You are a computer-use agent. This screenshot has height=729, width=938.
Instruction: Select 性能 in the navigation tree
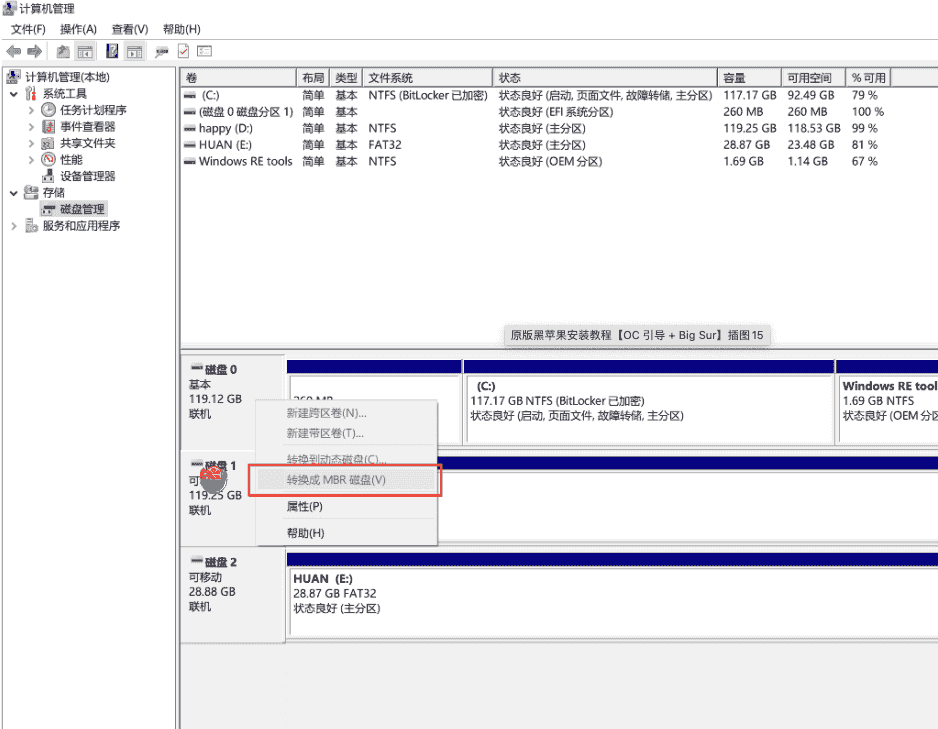tap(71, 160)
